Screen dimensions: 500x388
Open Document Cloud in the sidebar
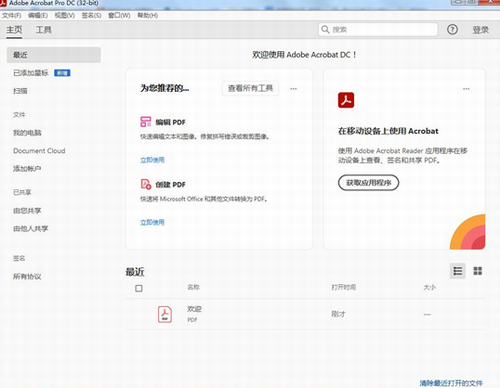pos(39,151)
